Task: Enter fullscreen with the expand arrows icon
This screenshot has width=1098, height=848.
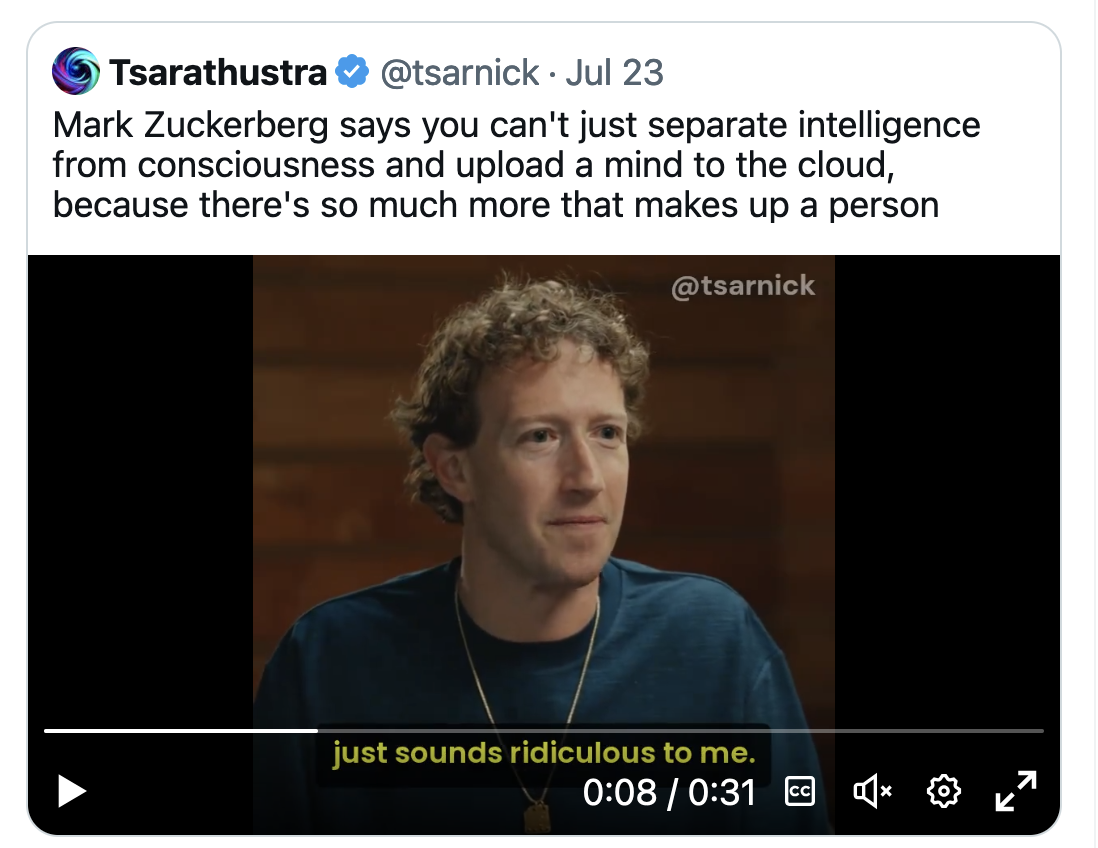Action: [x=1016, y=791]
